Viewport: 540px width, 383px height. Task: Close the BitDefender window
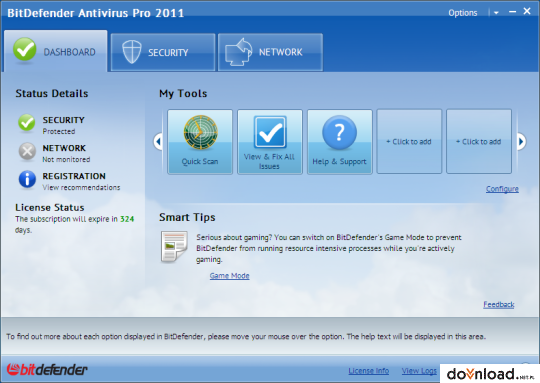click(x=527, y=11)
